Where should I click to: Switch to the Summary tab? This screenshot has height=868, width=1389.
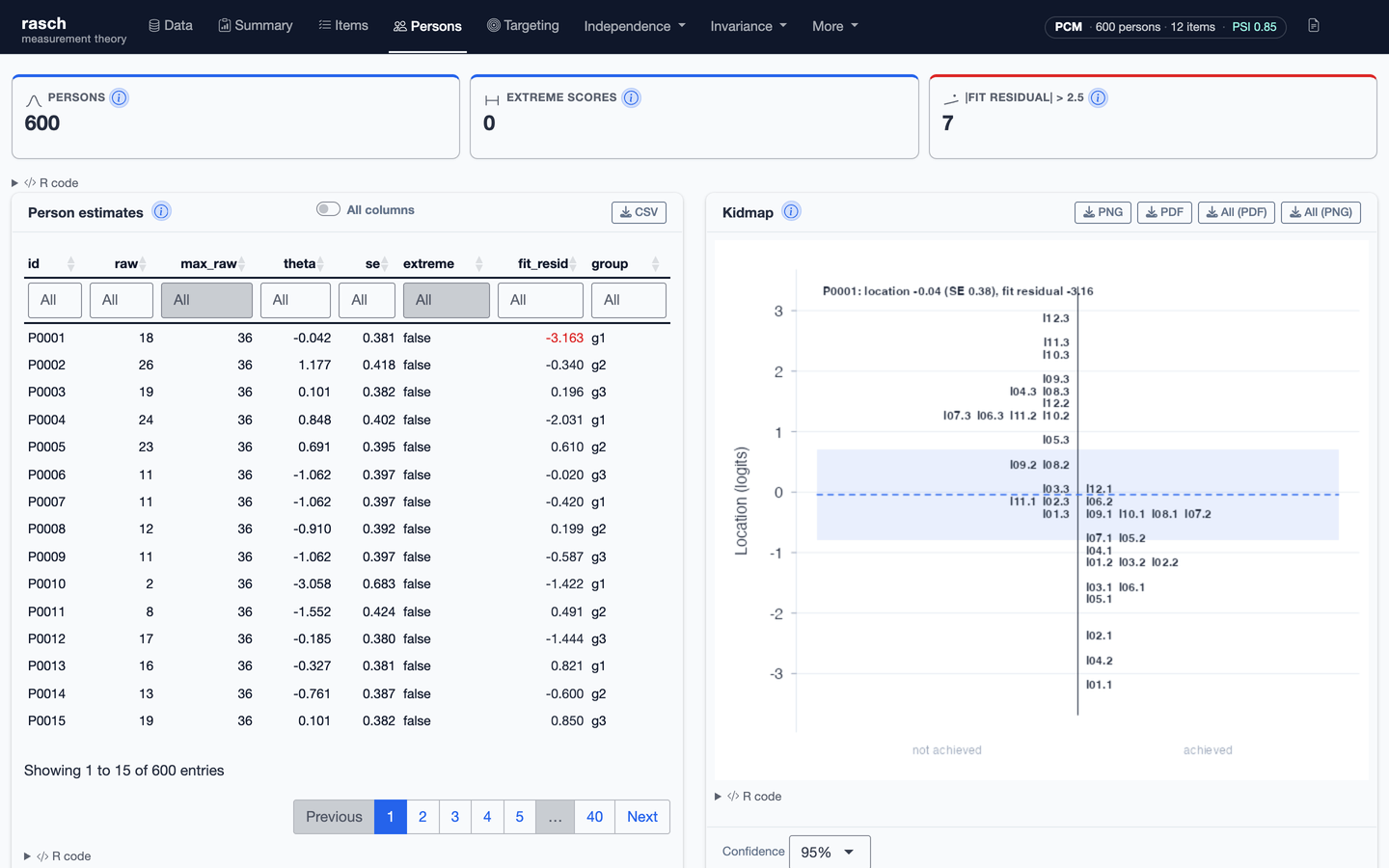(x=256, y=26)
